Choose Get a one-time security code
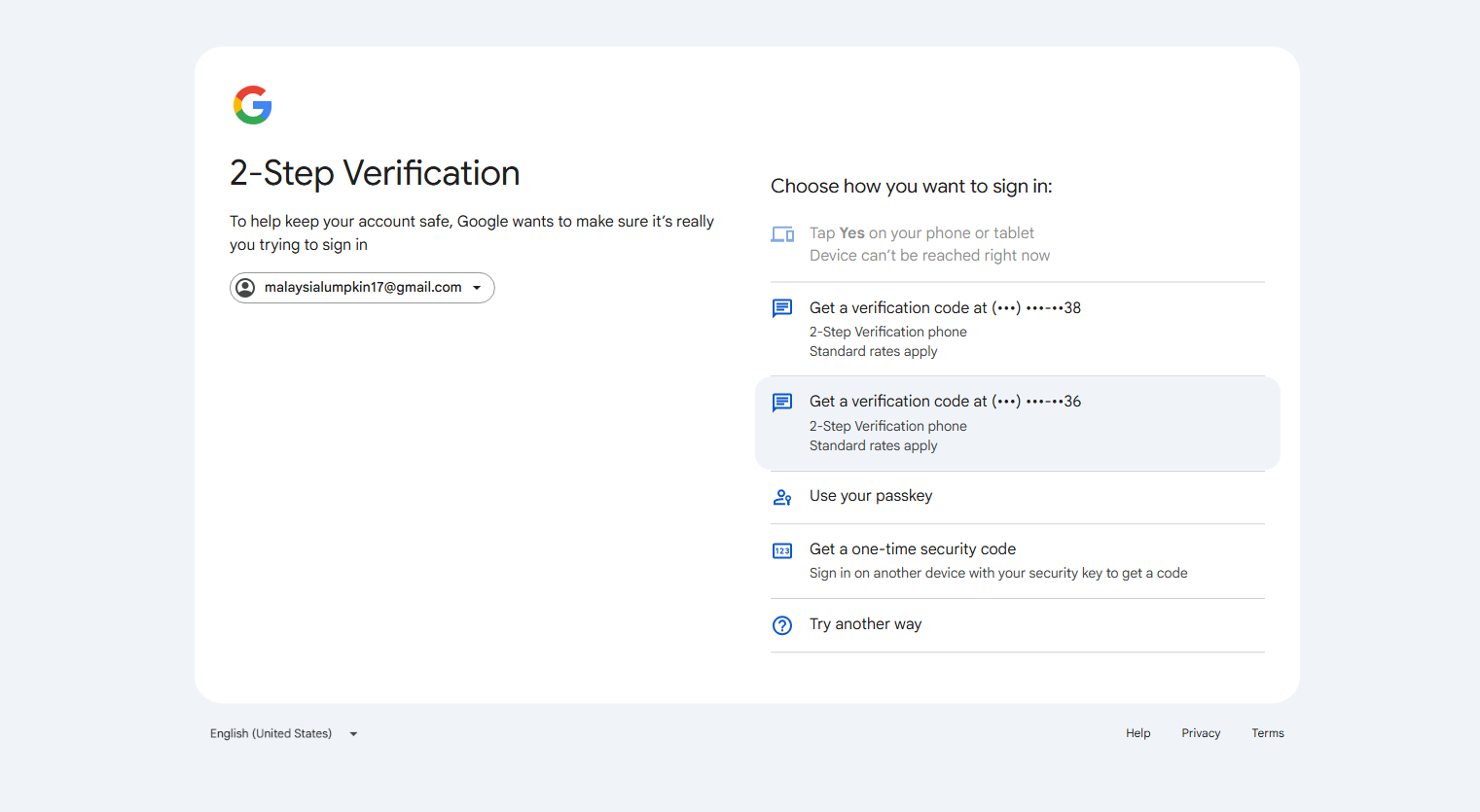Viewport: 1480px width, 812px height. tap(1018, 561)
